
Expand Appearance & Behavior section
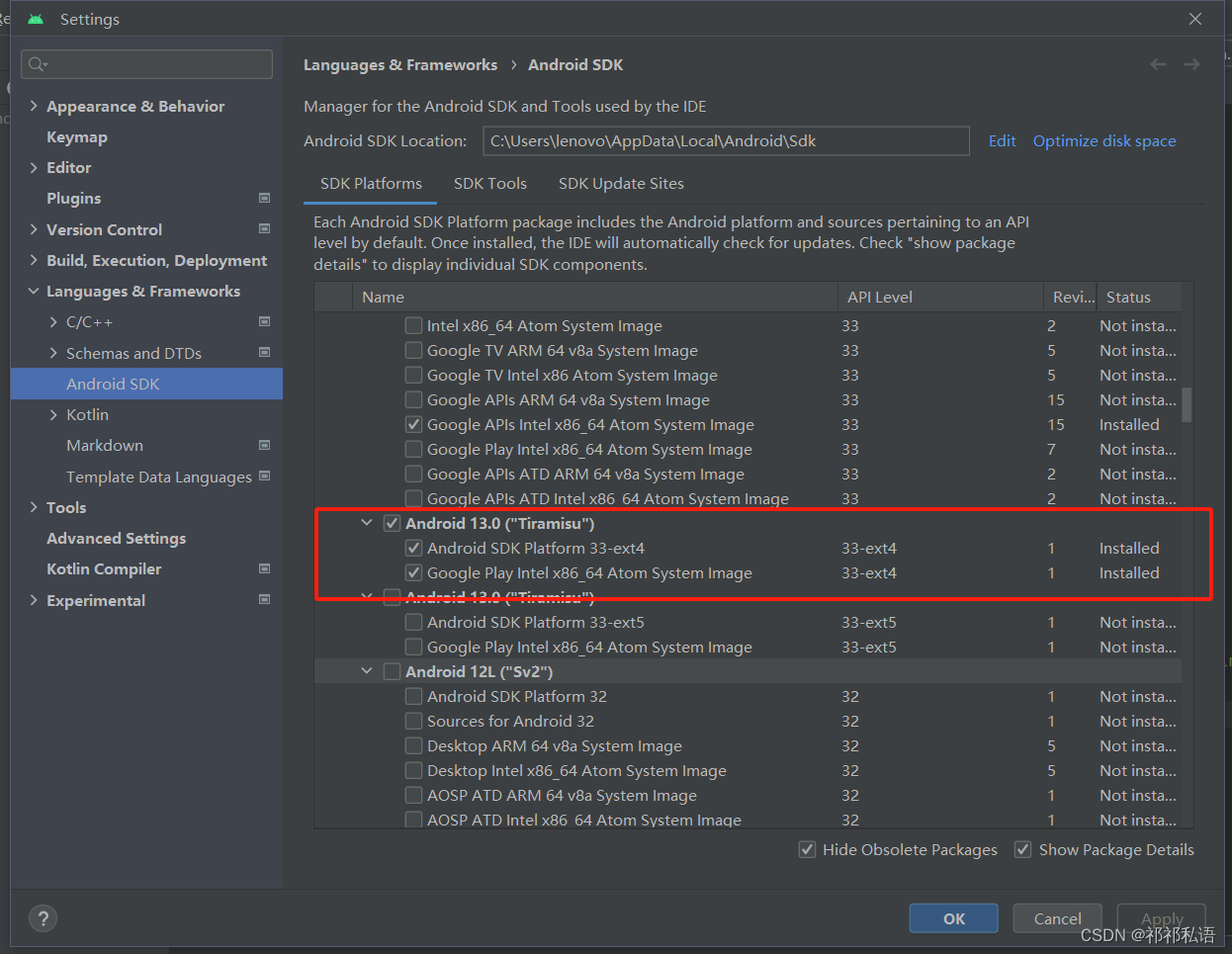pos(34,106)
